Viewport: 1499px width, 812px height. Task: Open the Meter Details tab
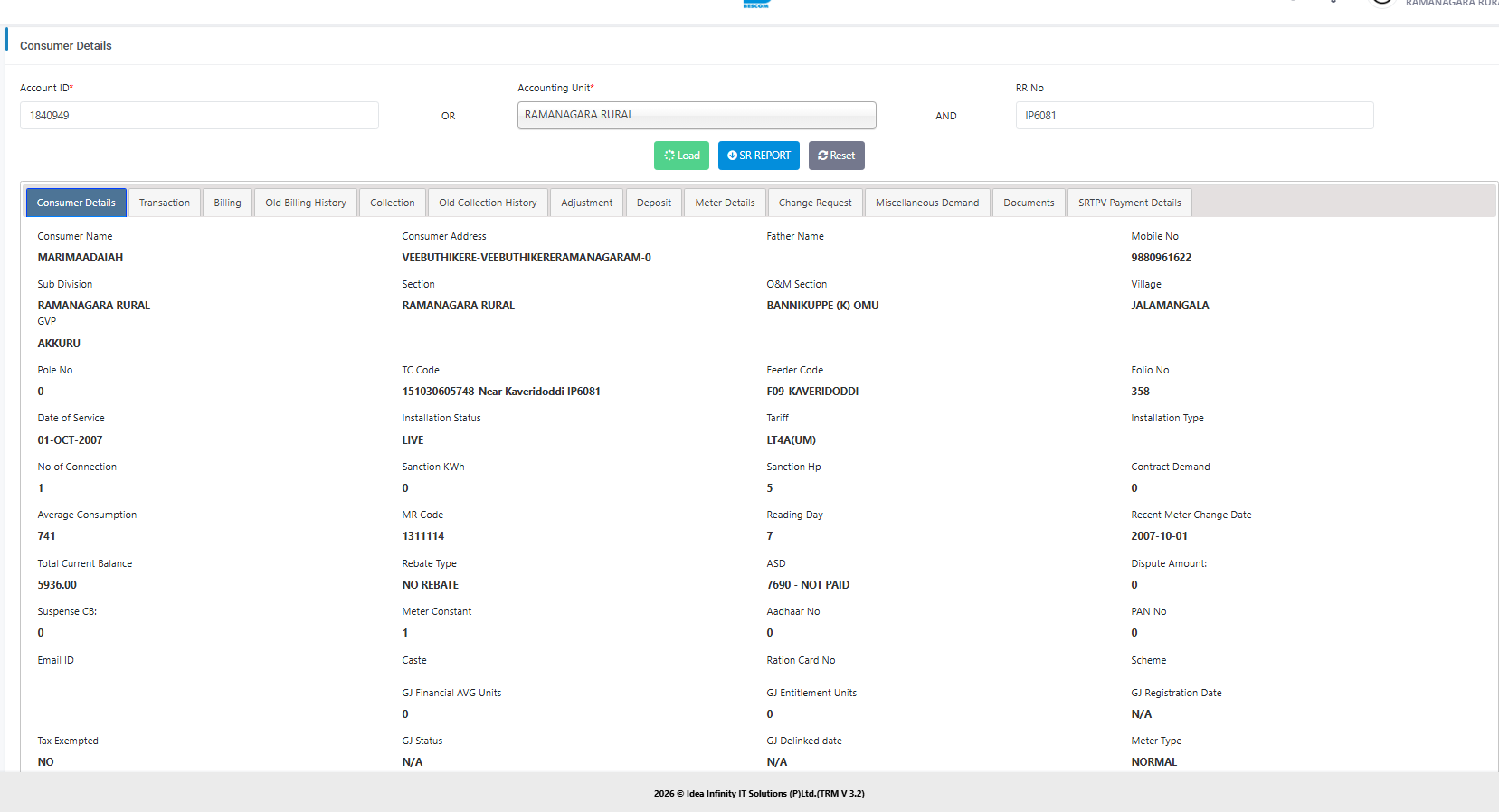tap(726, 203)
